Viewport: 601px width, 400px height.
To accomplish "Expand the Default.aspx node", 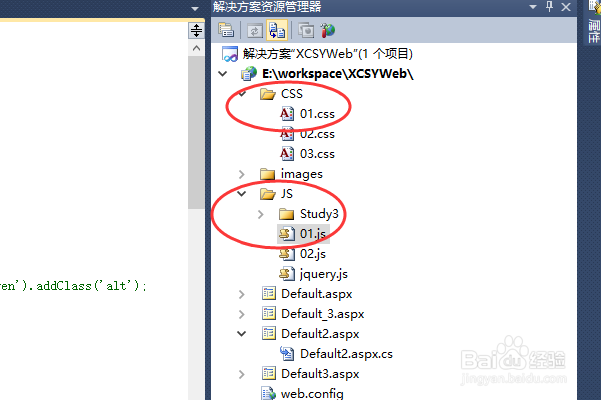I will (241, 294).
